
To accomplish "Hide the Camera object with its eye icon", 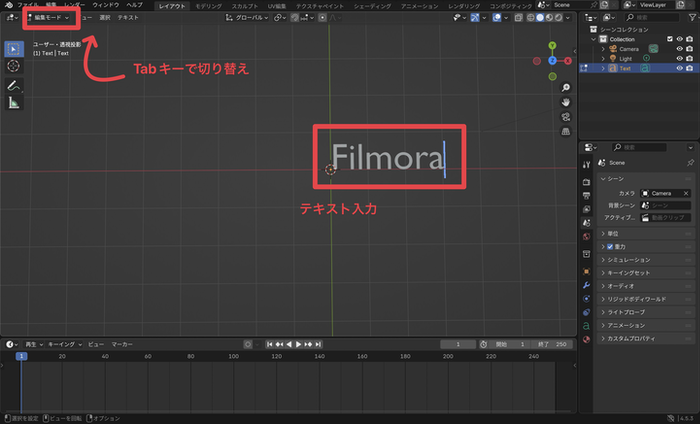I will (x=678, y=48).
